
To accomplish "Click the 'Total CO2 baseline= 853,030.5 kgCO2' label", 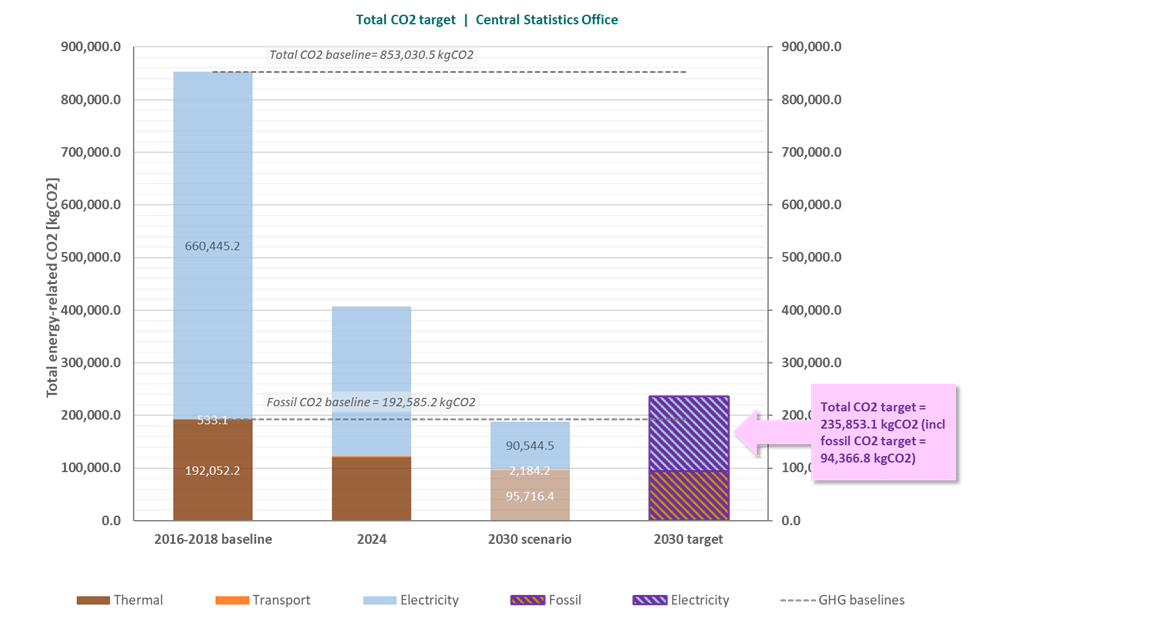I will (x=371, y=55).
